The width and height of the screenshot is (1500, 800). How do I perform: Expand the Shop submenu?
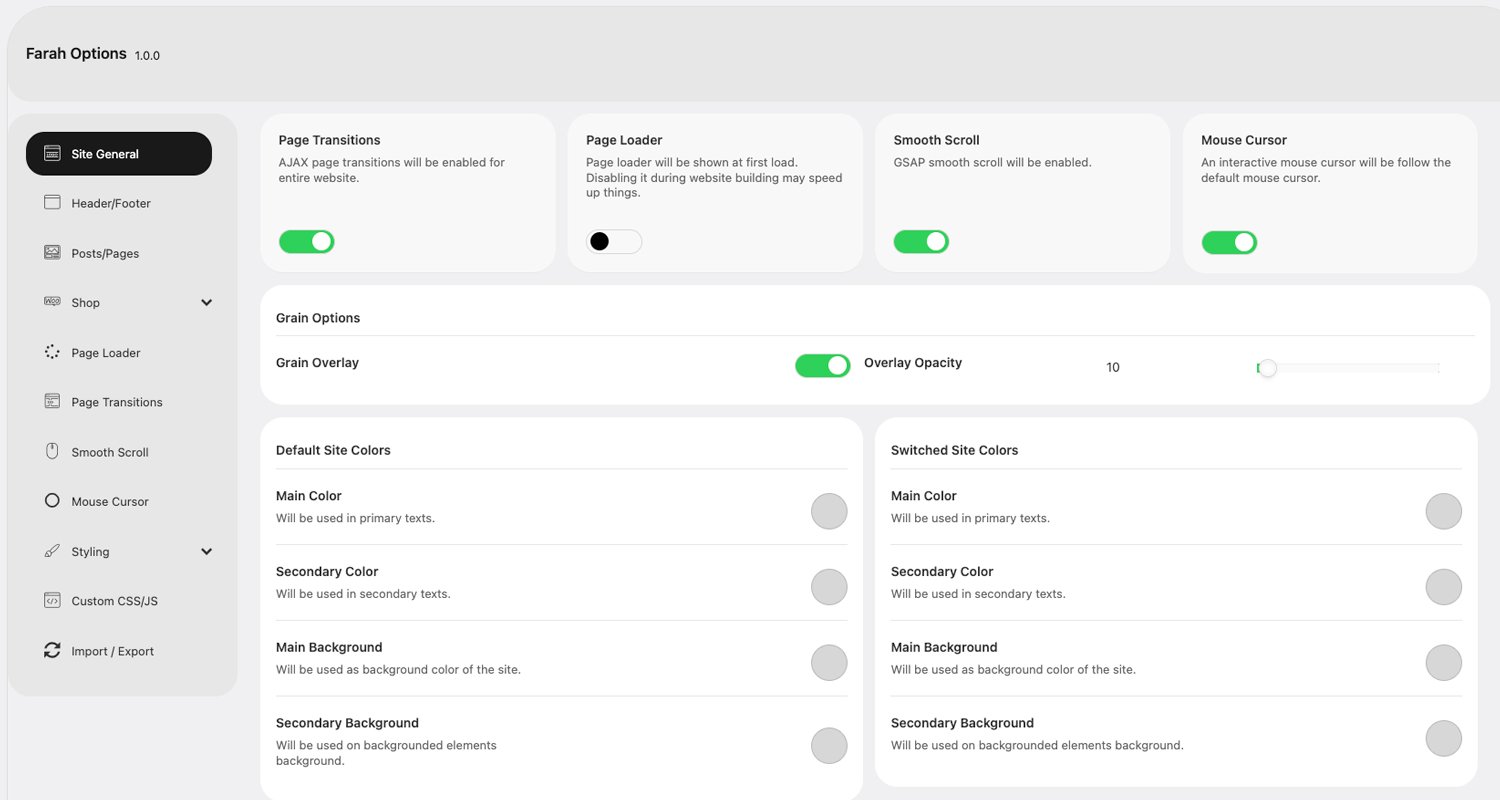point(207,302)
